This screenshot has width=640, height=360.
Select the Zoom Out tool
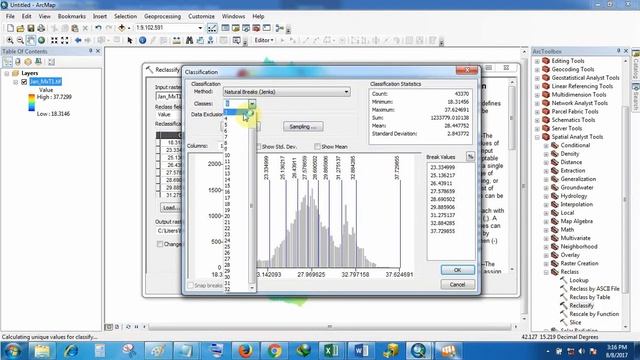pos(20,40)
